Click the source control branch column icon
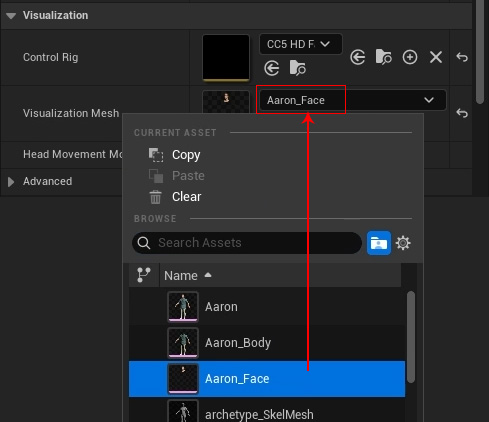The image size is (489, 422). (x=144, y=275)
